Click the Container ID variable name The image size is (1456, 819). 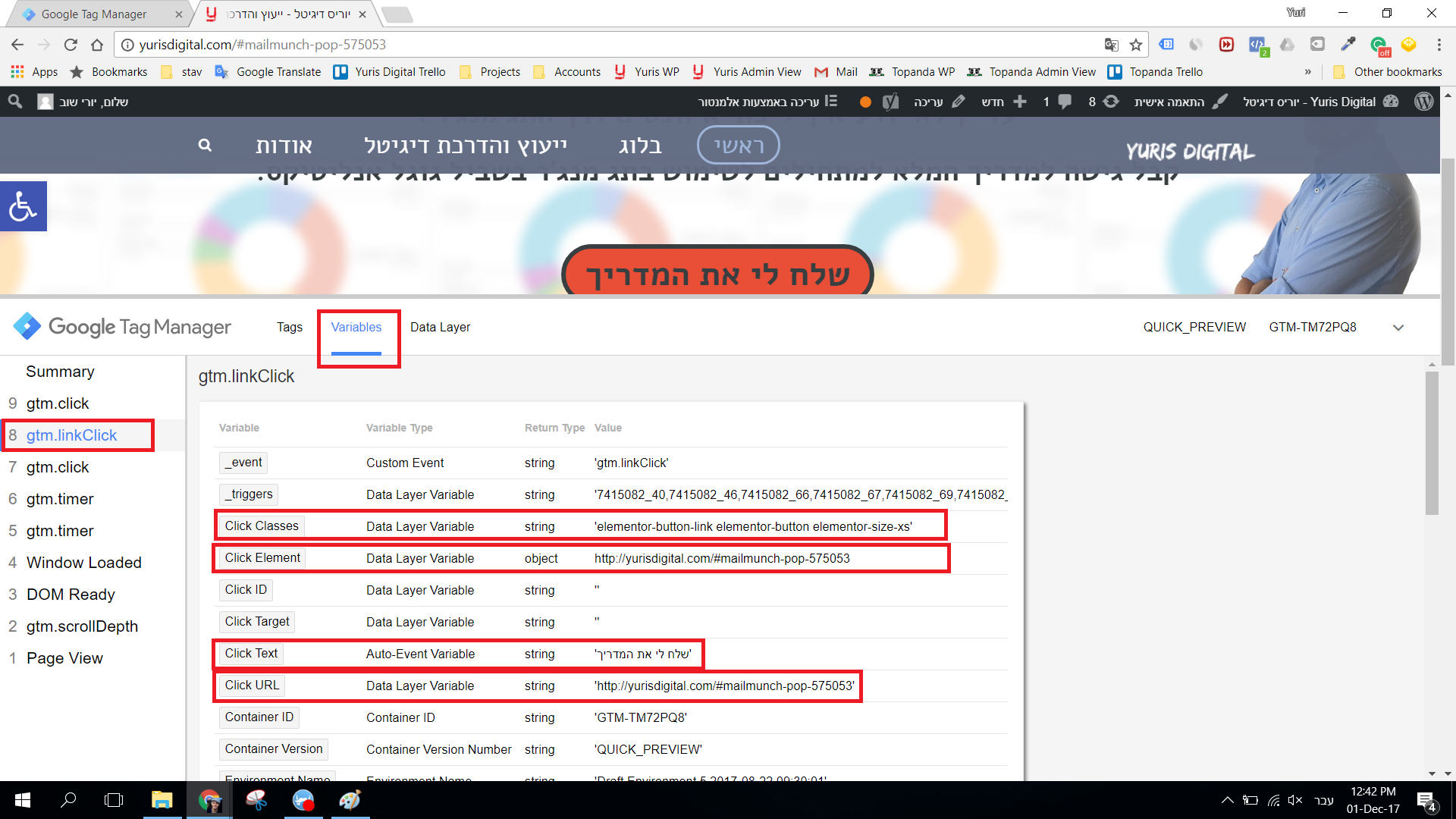coord(259,717)
